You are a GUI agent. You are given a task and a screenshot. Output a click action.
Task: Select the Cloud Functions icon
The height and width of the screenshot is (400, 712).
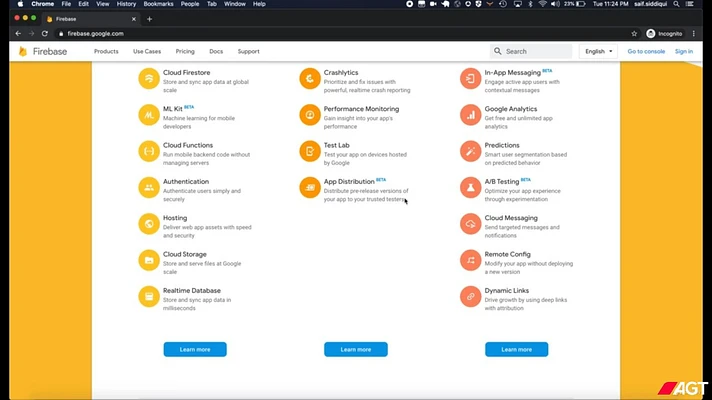[149, 151]
